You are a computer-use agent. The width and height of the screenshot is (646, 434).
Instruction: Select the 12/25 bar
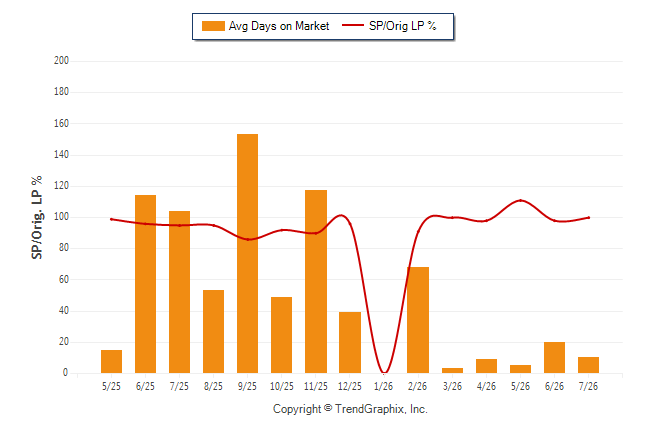coord(350,343)
